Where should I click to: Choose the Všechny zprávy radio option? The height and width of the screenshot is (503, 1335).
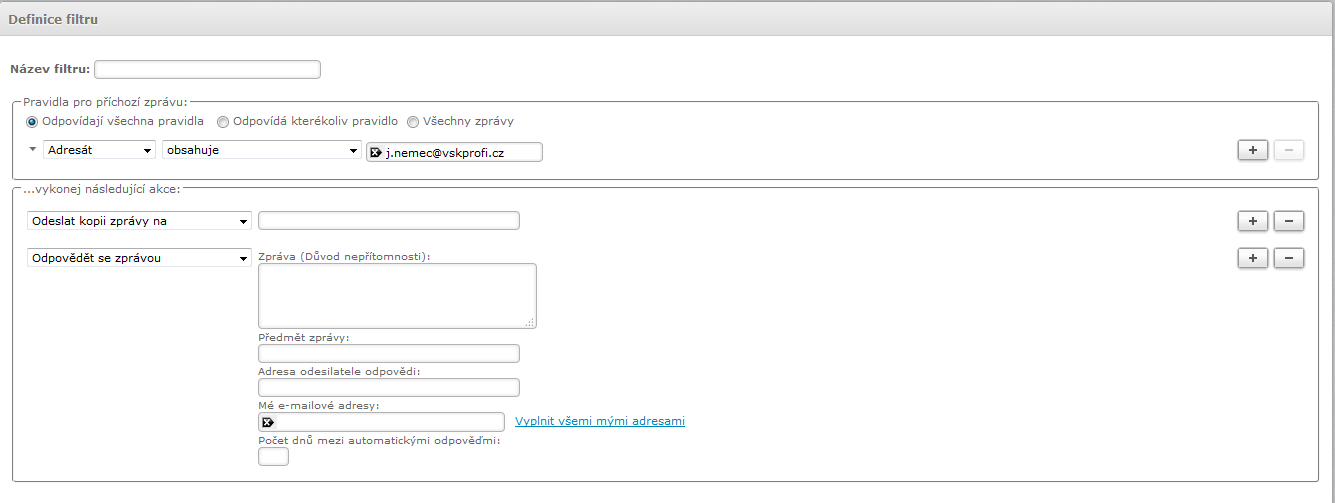[412, 122]
